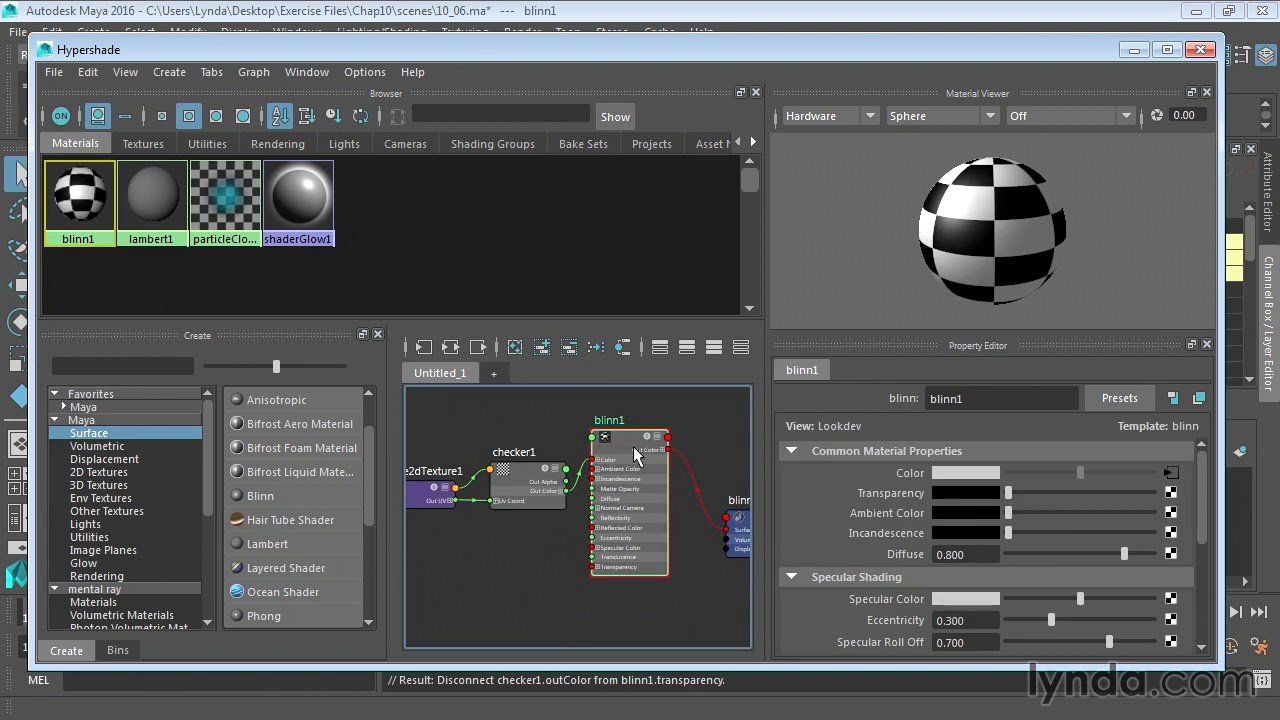This screenshot has width=1280, height=720.
Task: Add a new graph tab with plus
Action: click(493, 373)
